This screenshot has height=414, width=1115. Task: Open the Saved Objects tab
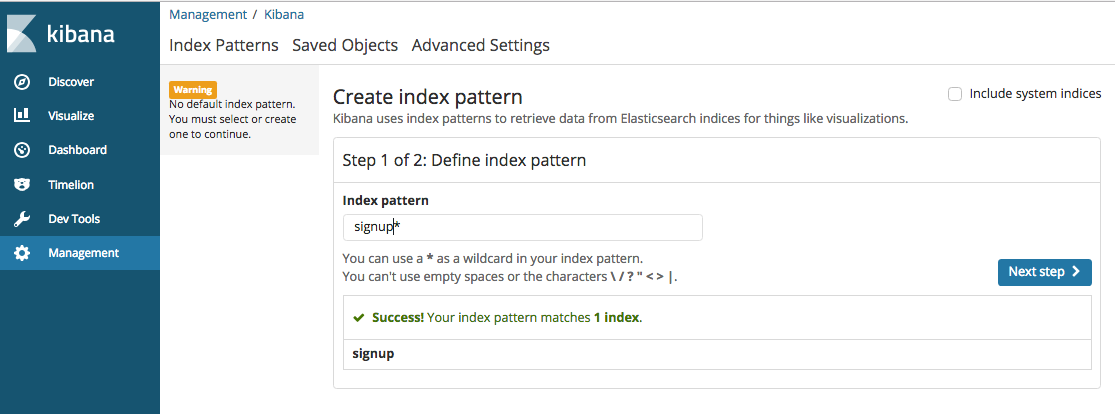[345, 45]
